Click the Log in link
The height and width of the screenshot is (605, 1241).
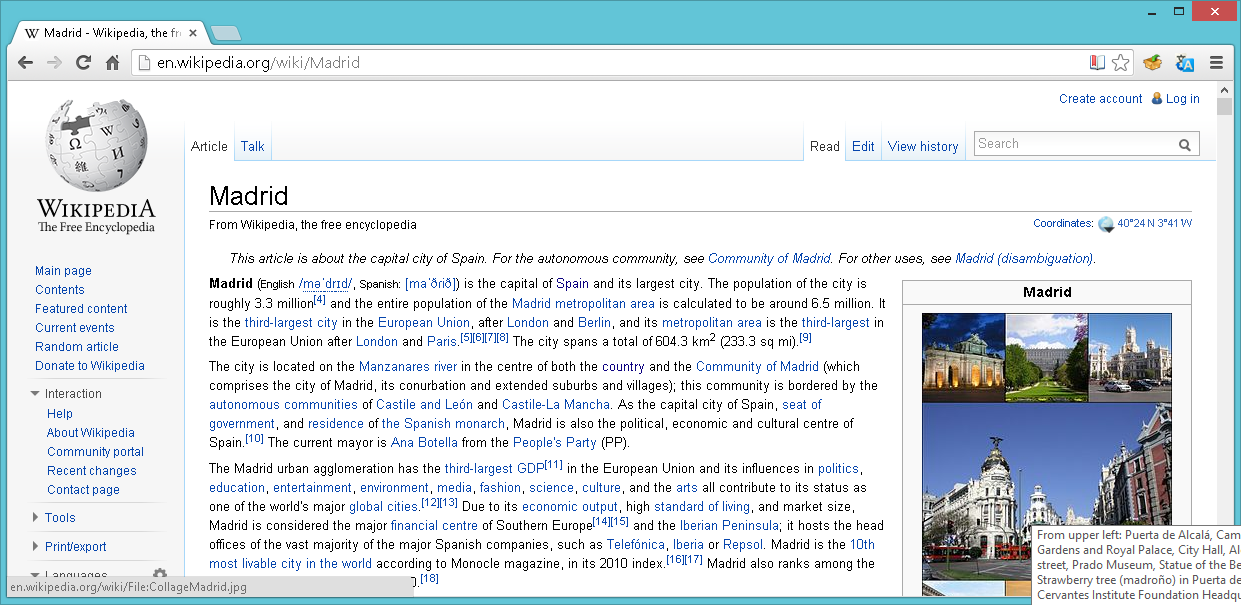[1182, 99]
